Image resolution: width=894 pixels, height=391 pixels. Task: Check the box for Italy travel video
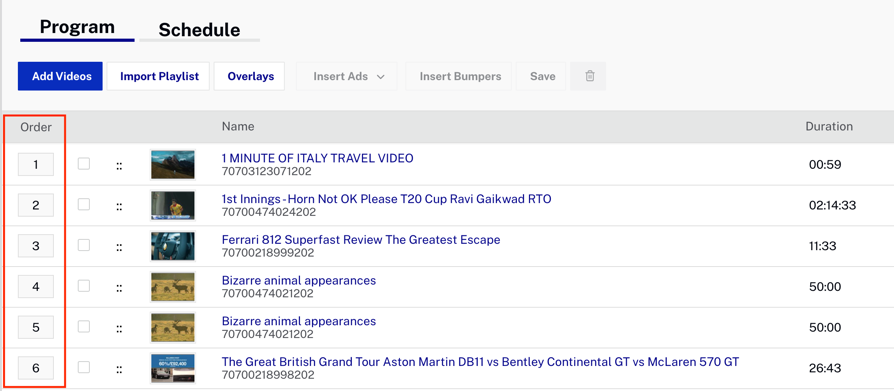click(x=84, y=164)
